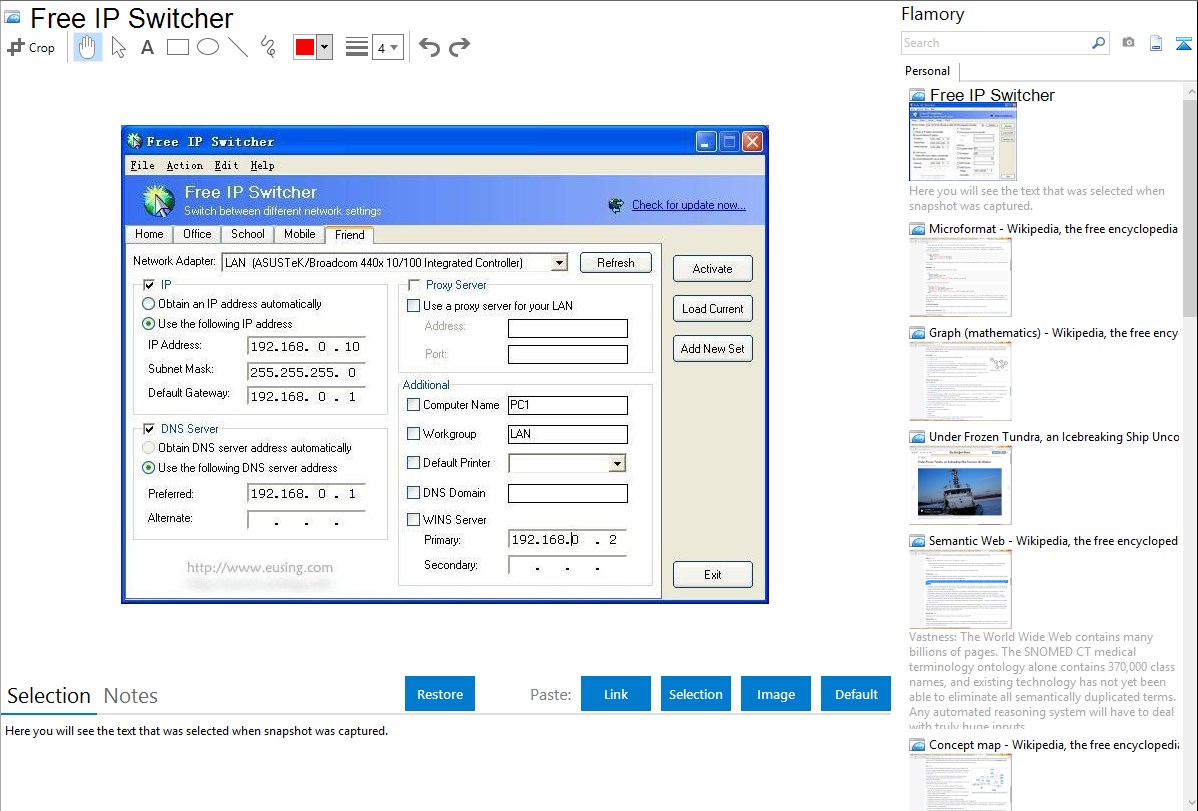Open the File menu
Viewport: 1198px width, 811px height.
(142, 165)
